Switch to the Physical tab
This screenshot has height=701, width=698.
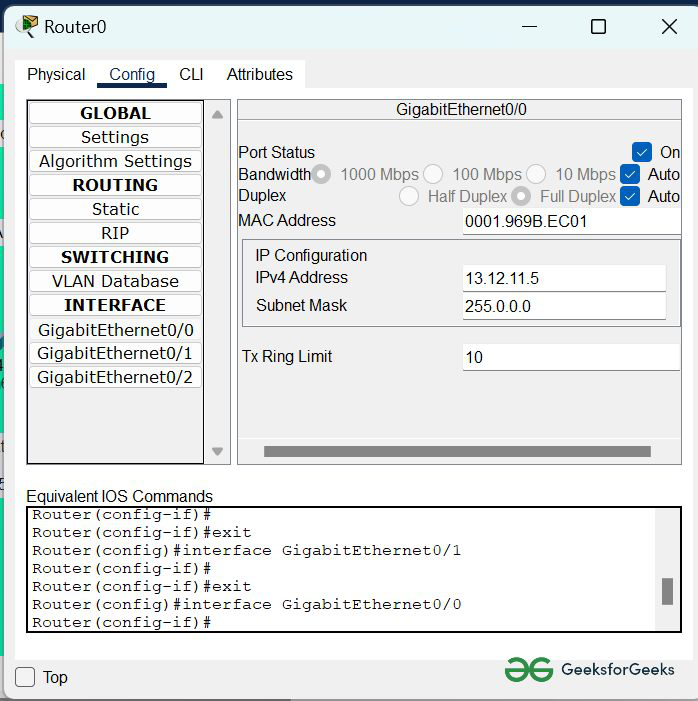pyautogui.click(x=56, y=75)
